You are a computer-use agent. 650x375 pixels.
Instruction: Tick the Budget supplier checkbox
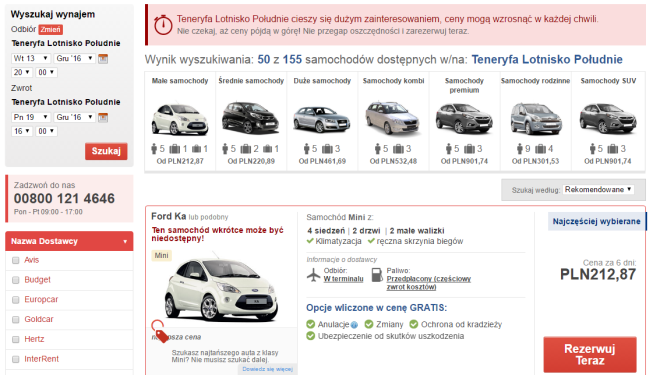tap(16, 280)
